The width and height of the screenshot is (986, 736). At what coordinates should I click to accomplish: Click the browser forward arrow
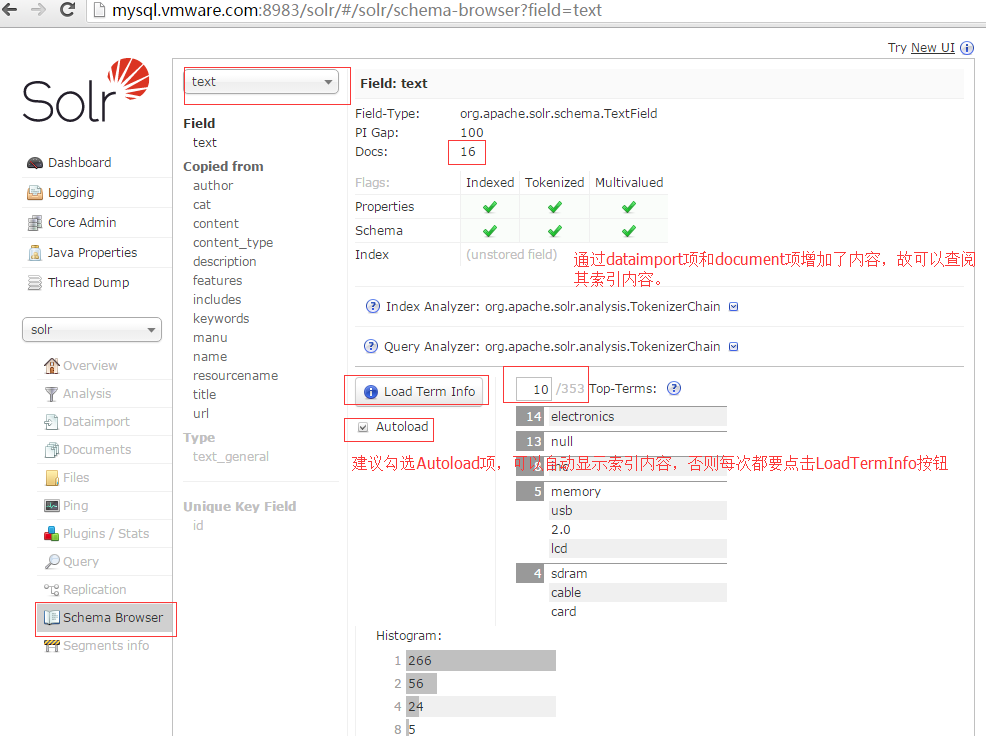coord(38,9)
